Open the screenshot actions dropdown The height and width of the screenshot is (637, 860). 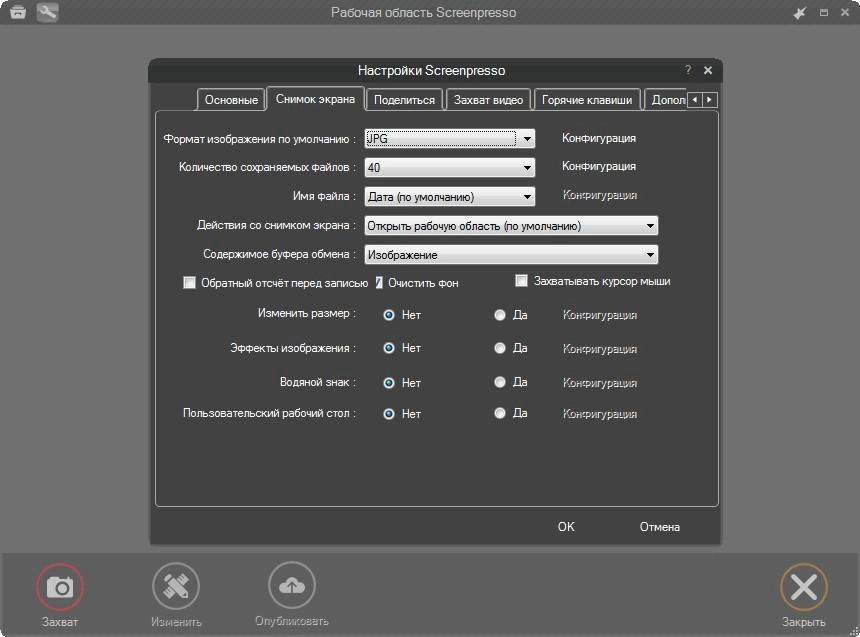(511, 226)
